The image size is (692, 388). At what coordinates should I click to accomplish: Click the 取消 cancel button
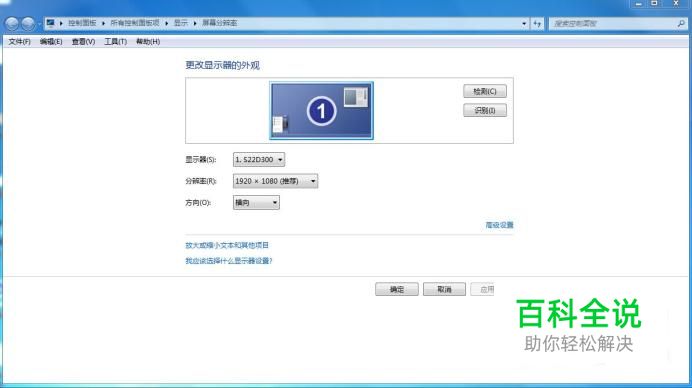coord(444,289)
